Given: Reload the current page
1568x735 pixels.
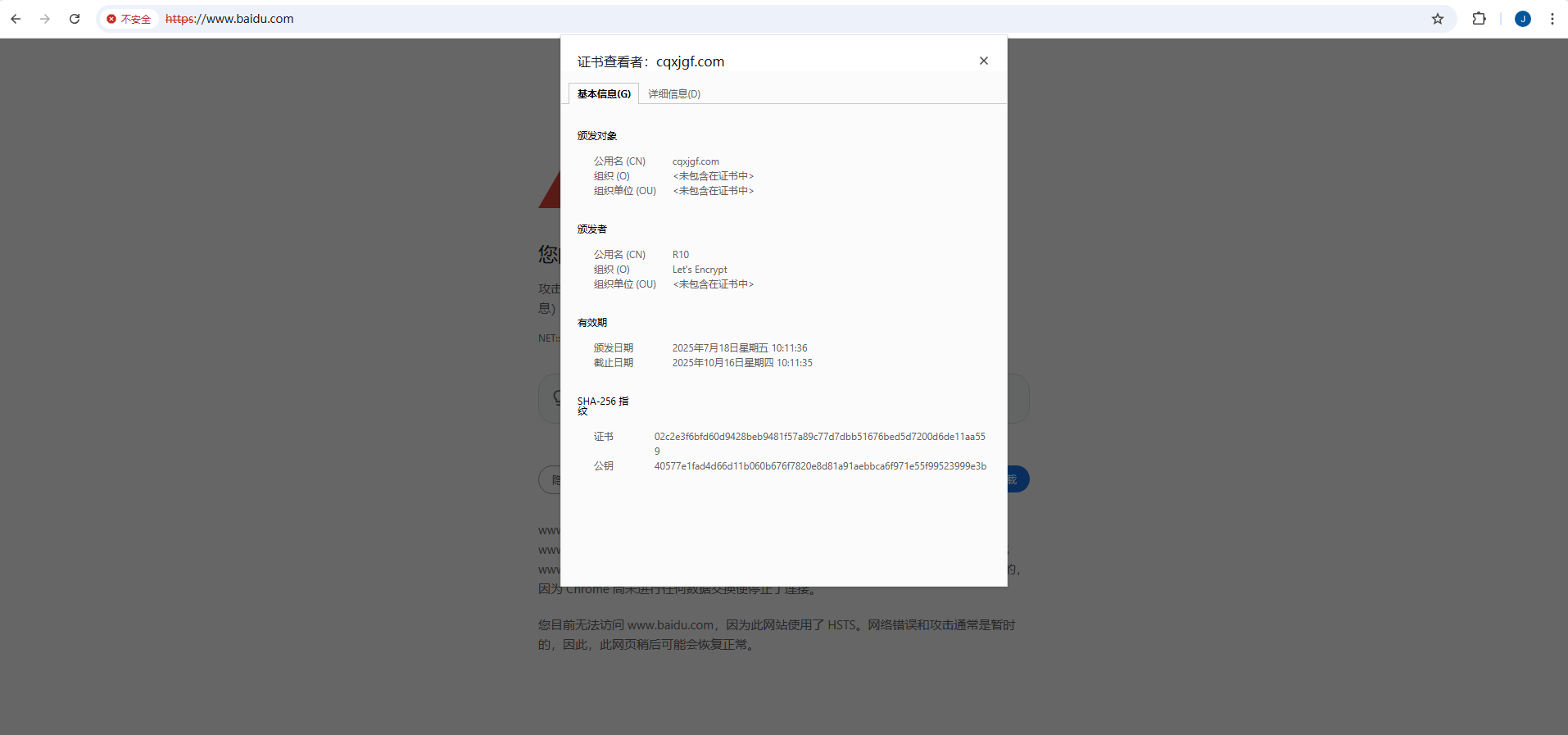Looking at the screenshot, I should (75, 19).
